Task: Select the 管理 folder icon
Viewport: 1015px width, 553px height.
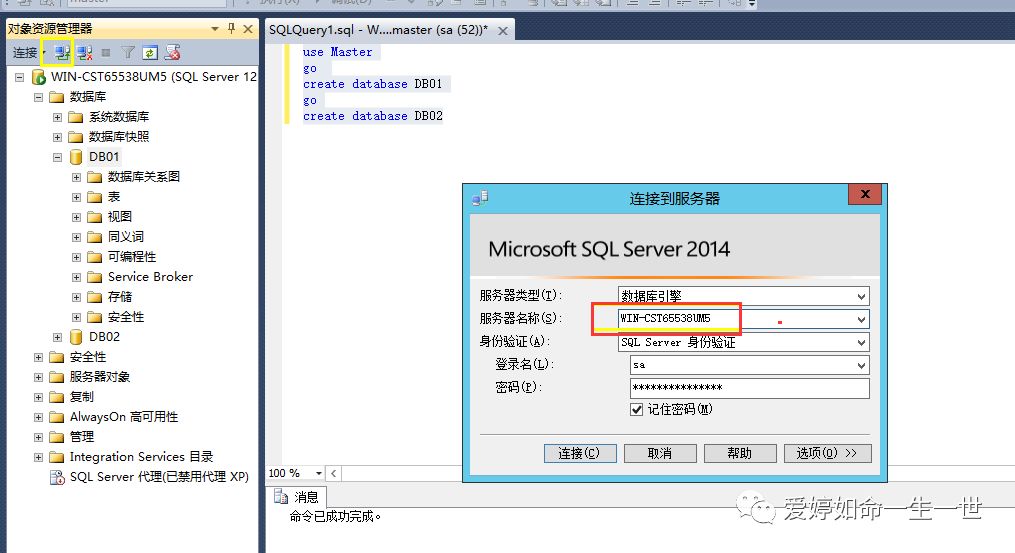Action: point(57,437)
